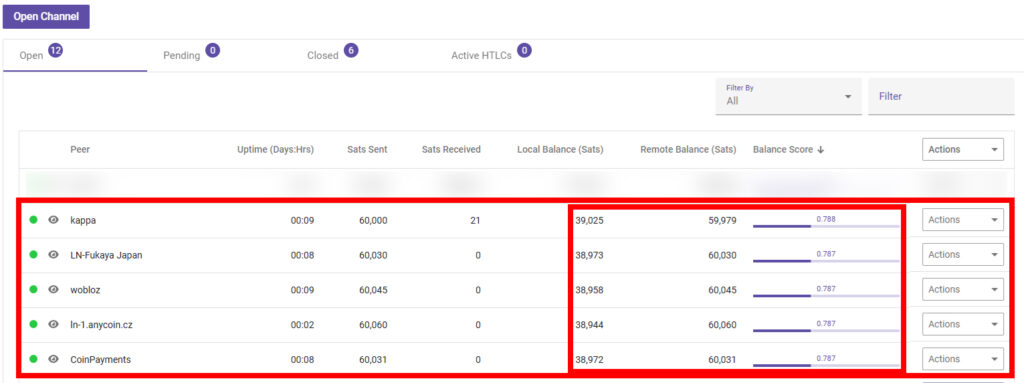Screen dimensions: 1024x383
Task: Click the Pending tab count badge 0
Action: point(212,50)
